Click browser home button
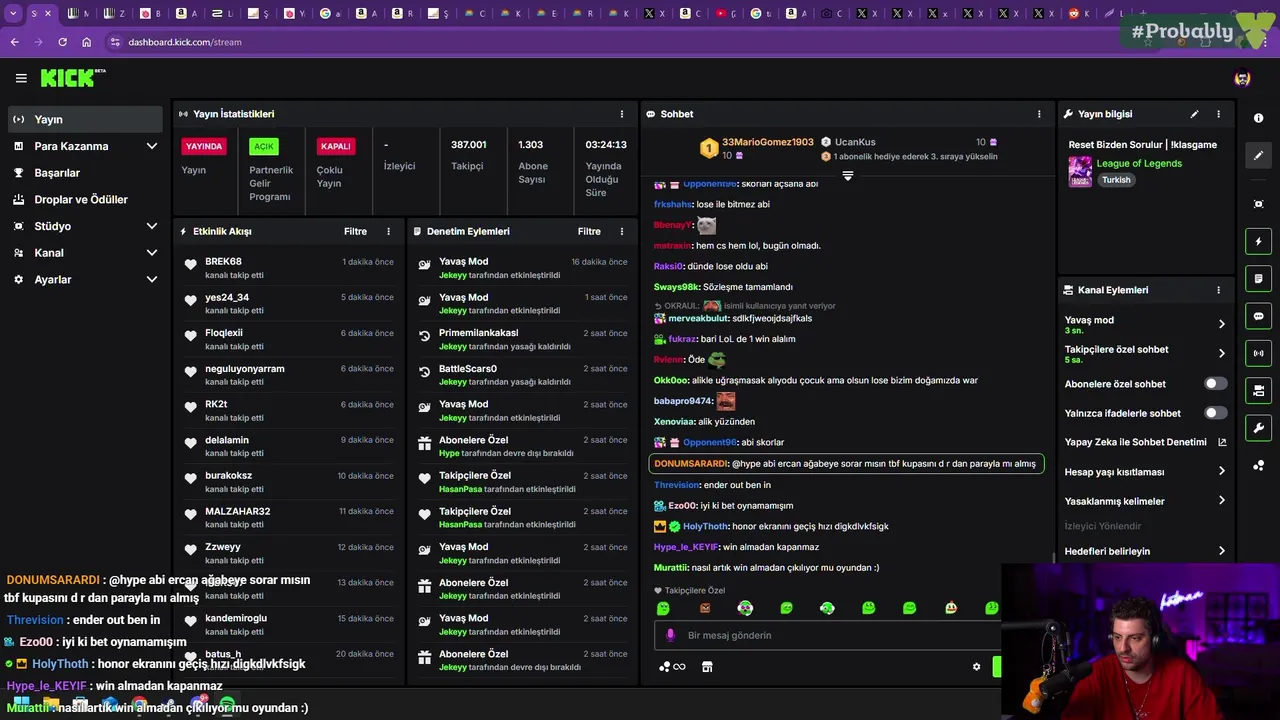 (x=86, y=42)
